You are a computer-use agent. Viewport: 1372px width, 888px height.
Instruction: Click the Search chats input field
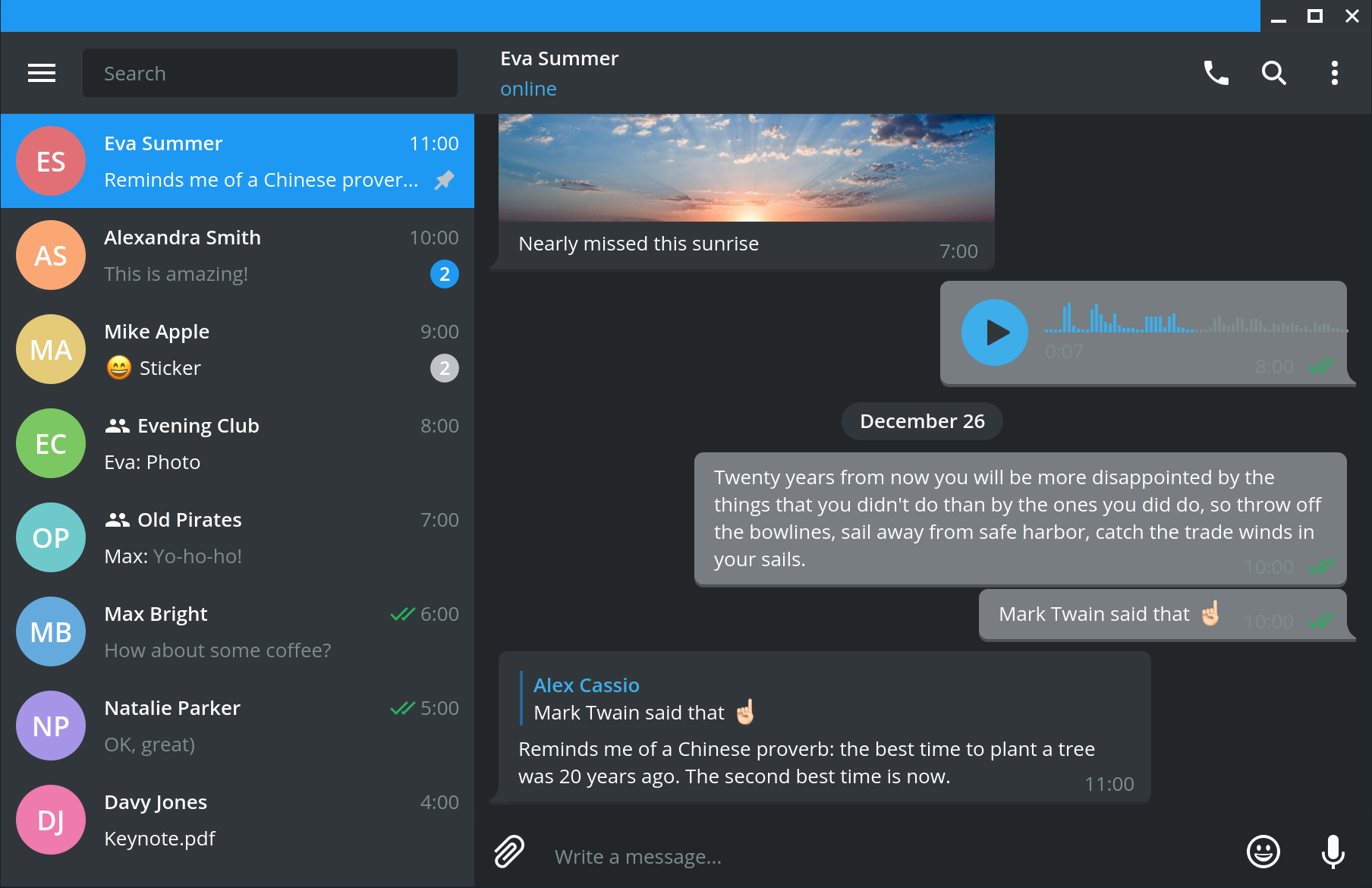[269, 73]
